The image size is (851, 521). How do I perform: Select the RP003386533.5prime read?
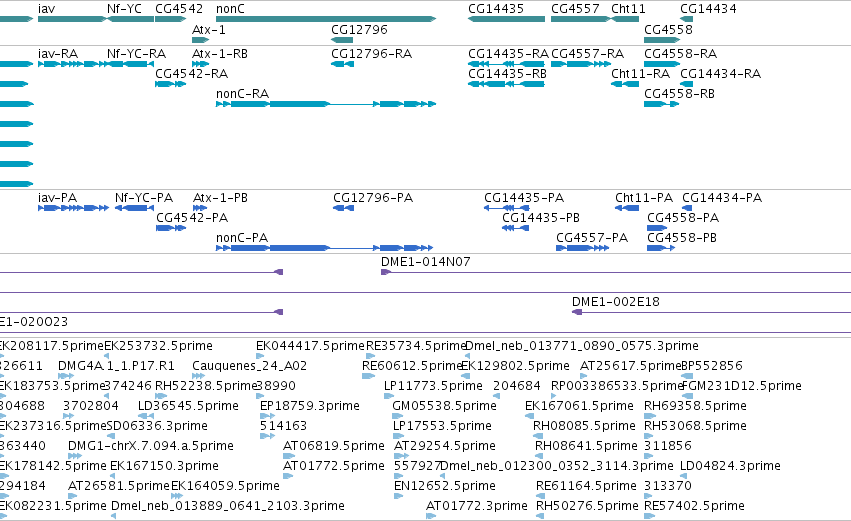[x=617, y=386]
